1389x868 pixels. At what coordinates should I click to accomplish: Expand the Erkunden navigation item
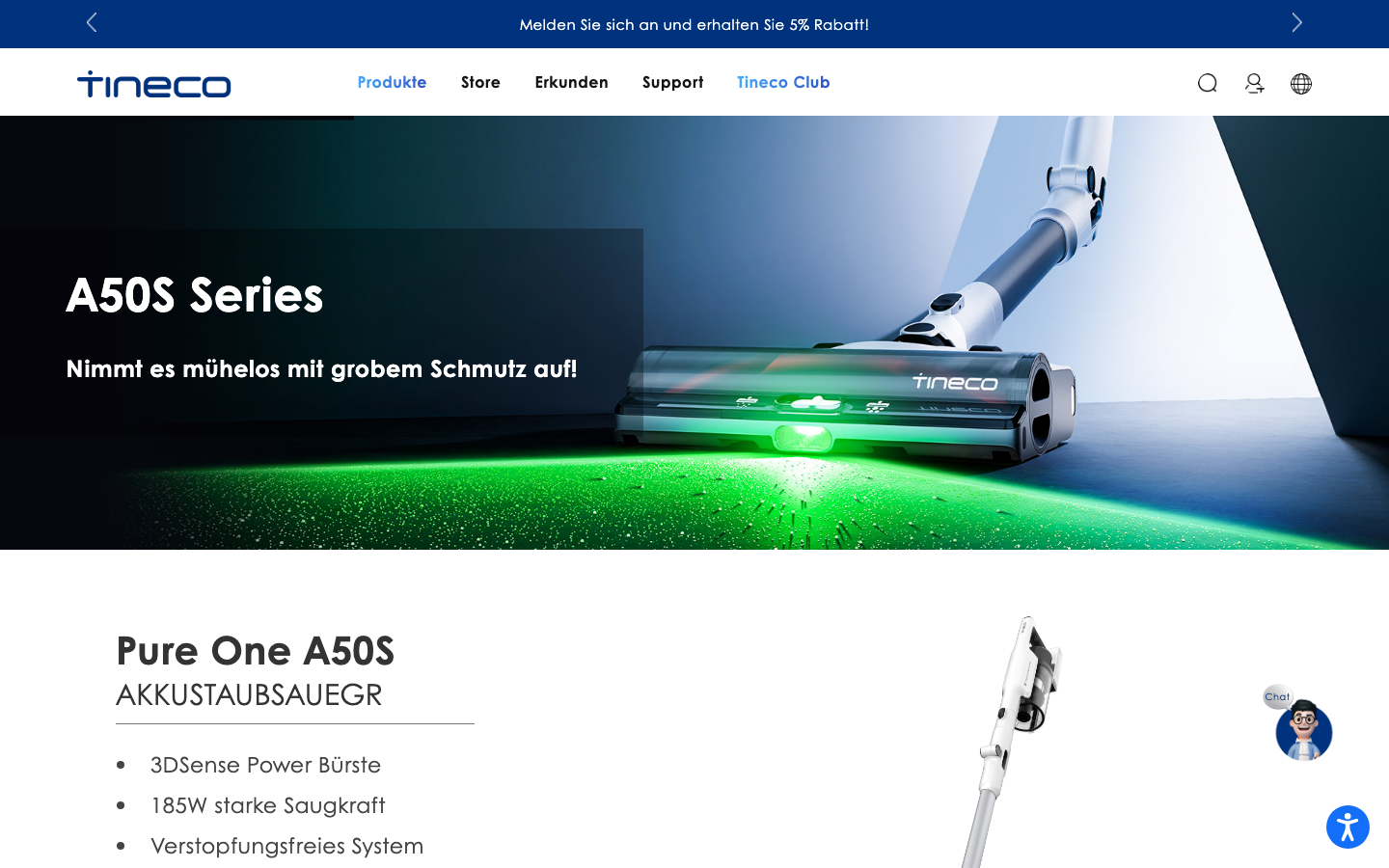tap(571, 82)
